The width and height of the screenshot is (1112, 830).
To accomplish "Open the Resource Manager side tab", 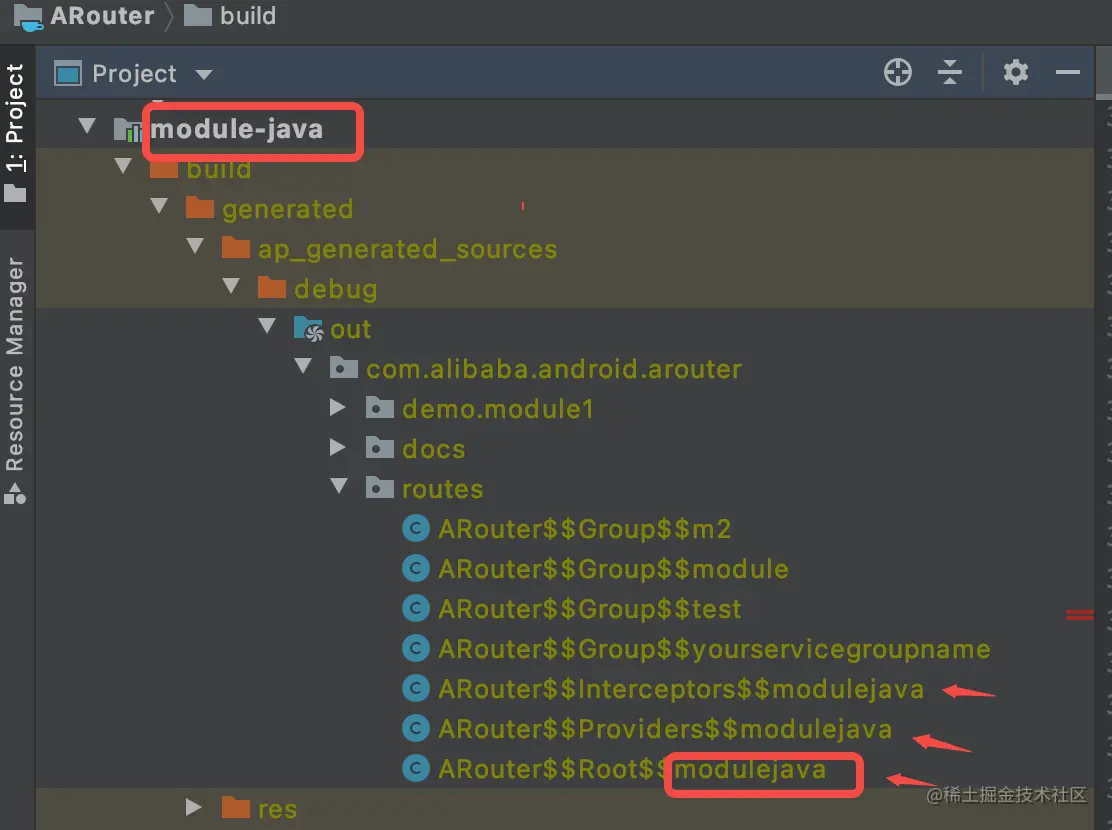I will (16, 381).
